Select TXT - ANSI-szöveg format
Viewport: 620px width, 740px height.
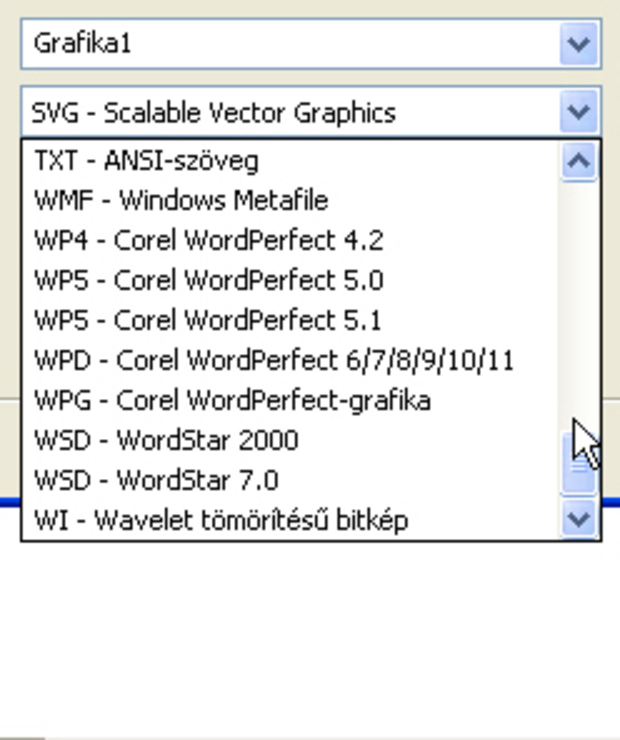(289, 160)
